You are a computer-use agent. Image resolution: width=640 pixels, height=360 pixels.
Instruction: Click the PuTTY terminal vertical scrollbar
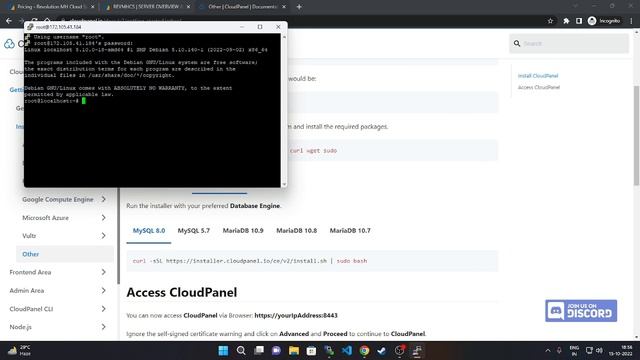pos(284,110)
